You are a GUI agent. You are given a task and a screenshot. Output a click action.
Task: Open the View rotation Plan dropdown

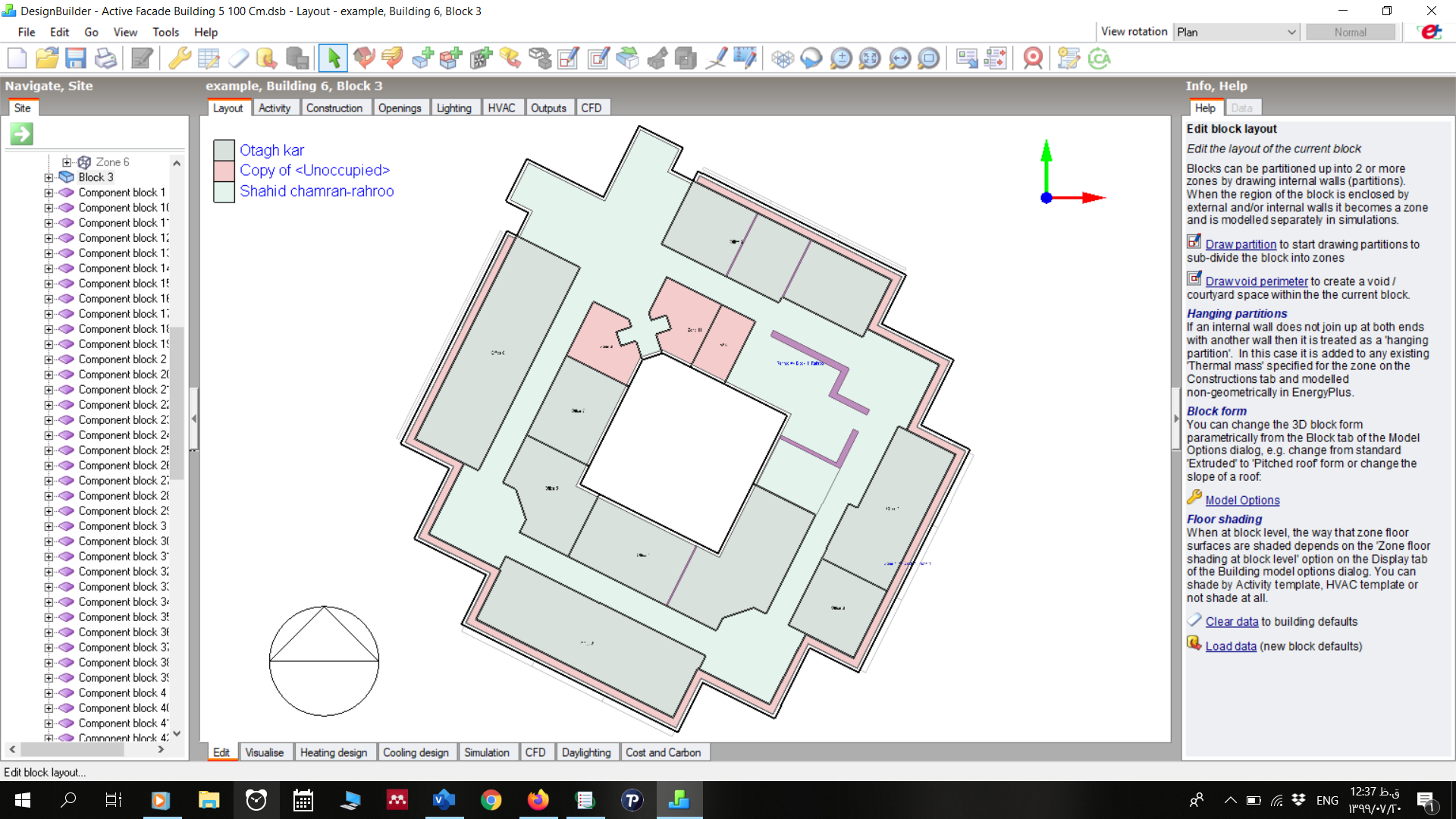(1236, 32)
